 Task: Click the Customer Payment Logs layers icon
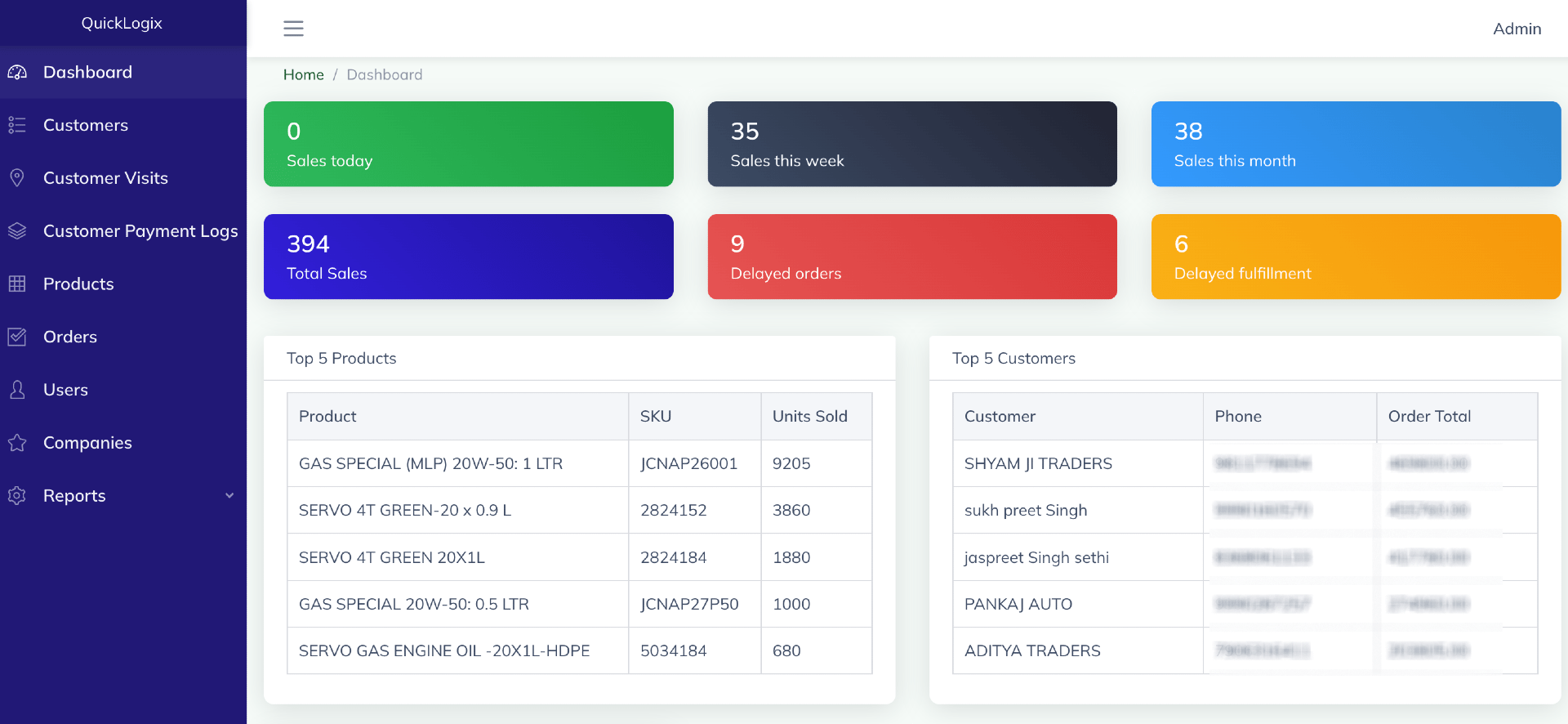pyautogui.click(x=17, y=231)
